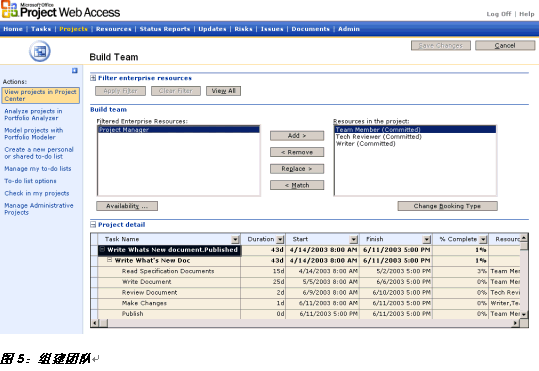Open To-do list options link
This screenshot has height=371, width=539.
(x=30, y=181)
